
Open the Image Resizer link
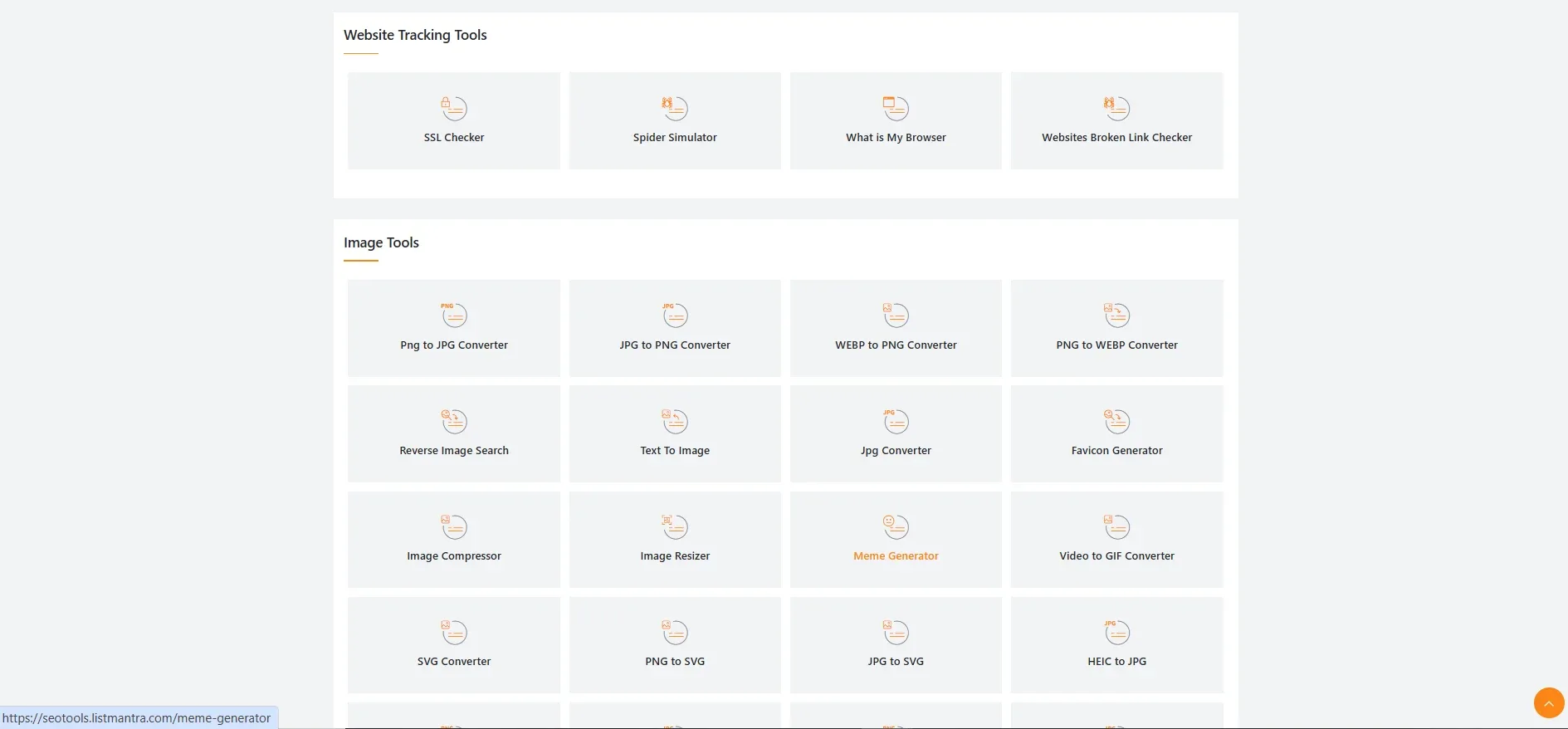[x=675, y=556]
